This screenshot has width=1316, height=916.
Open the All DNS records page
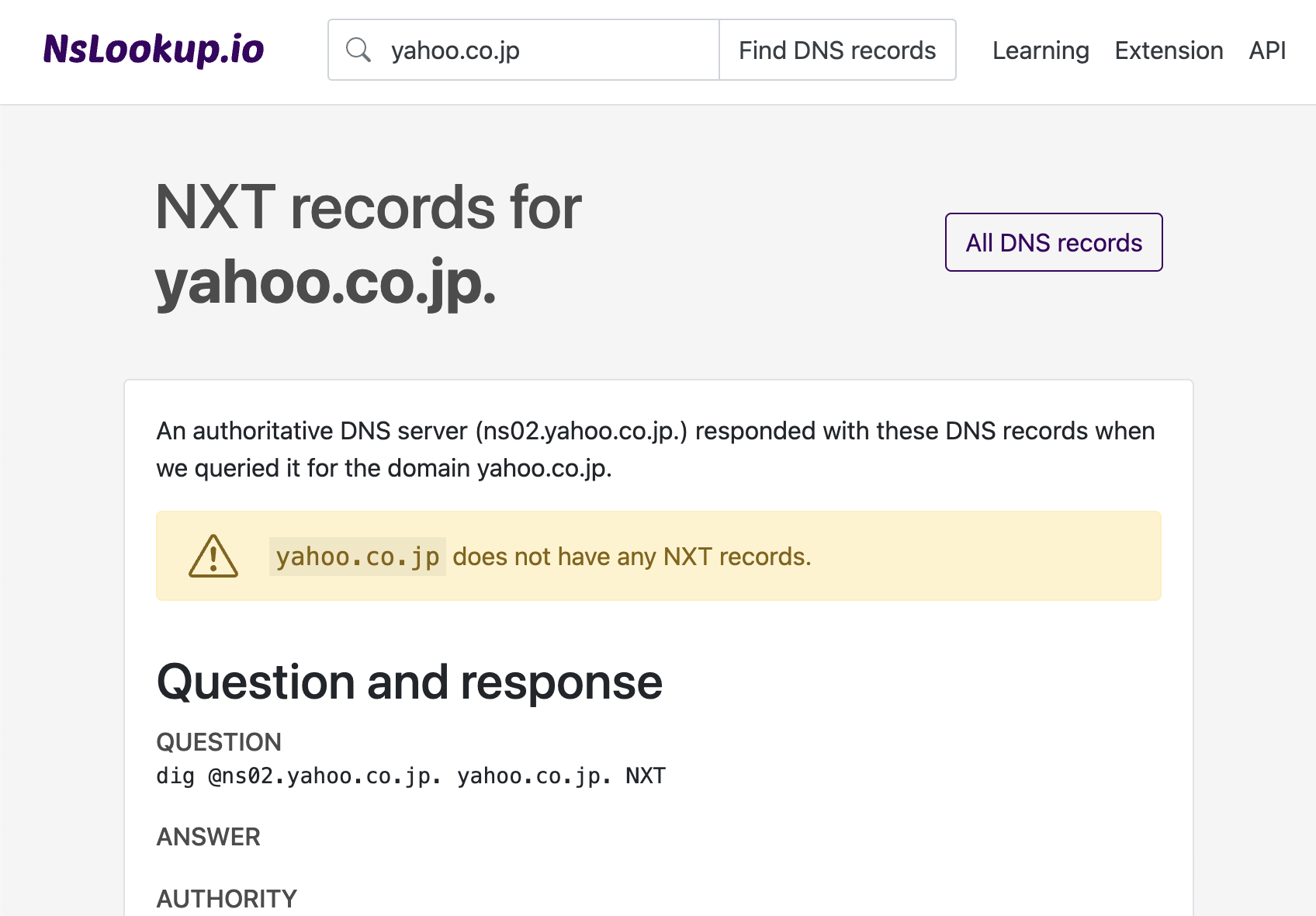(x=1053, y=242)
